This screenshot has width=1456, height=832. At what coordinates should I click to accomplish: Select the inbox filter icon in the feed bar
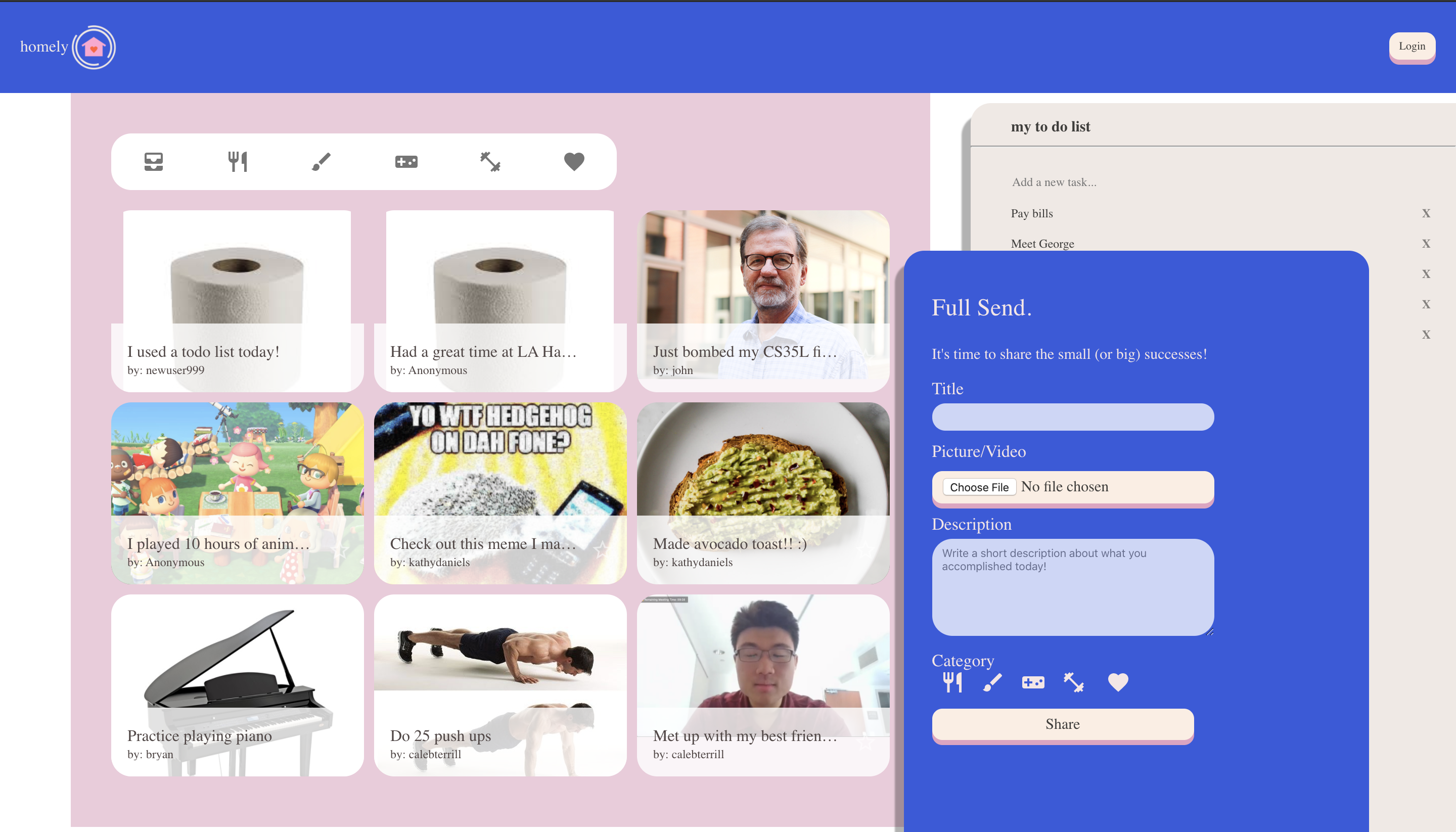click(x=154, y=162)
